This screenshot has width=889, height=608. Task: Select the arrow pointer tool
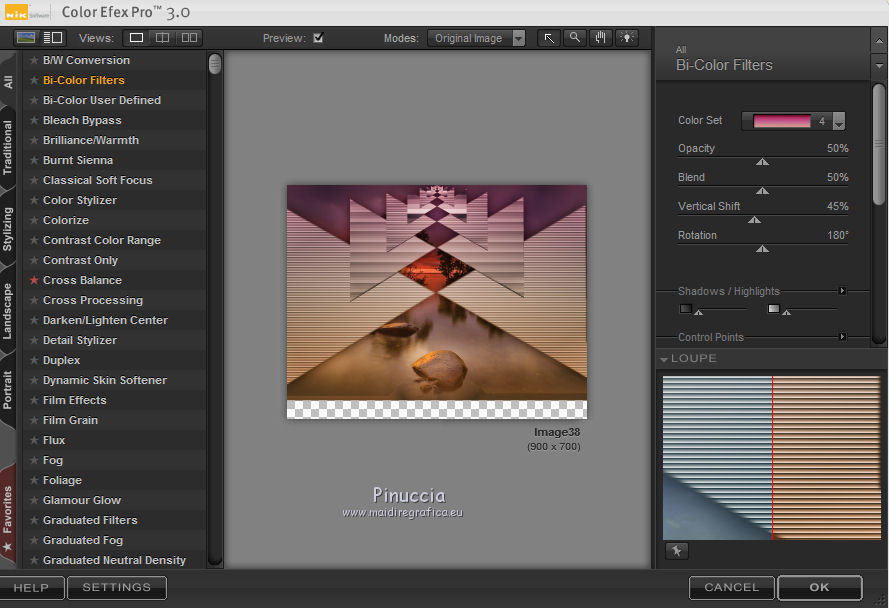549,38
